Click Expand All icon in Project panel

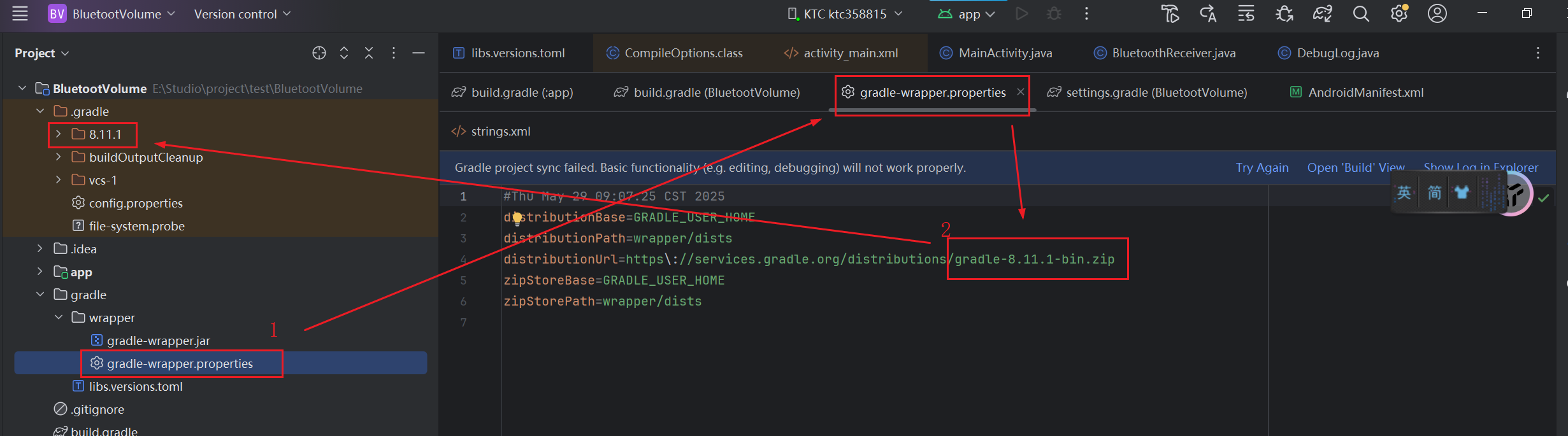344,53
